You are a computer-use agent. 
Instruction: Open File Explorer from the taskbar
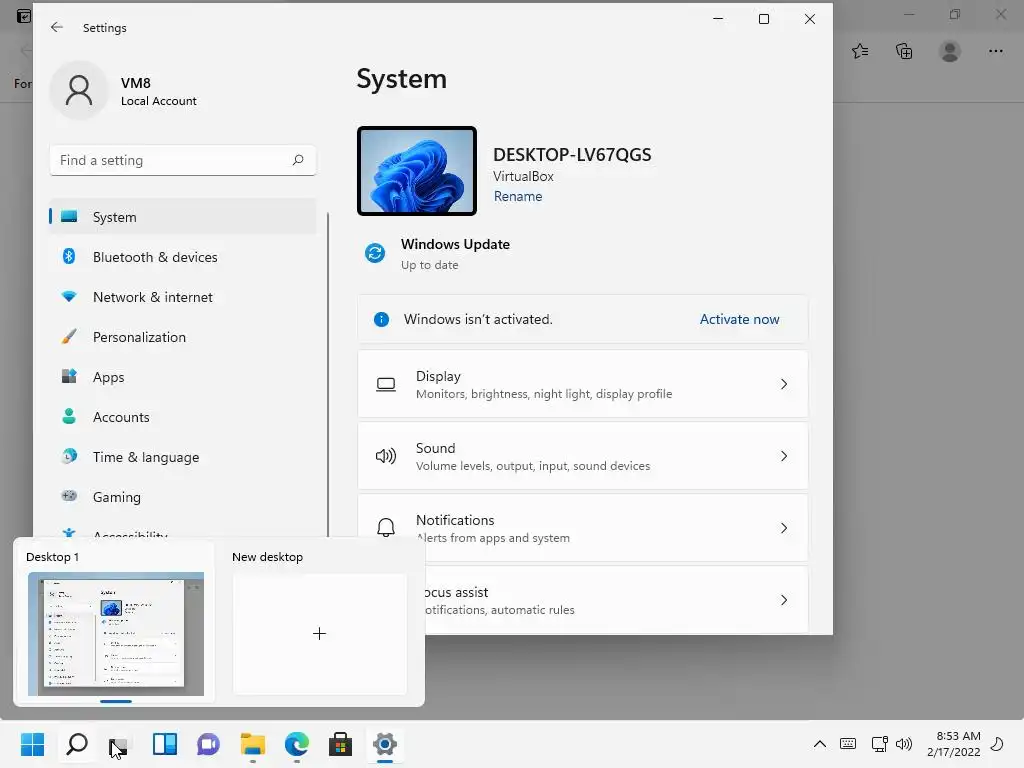(253, 744)
